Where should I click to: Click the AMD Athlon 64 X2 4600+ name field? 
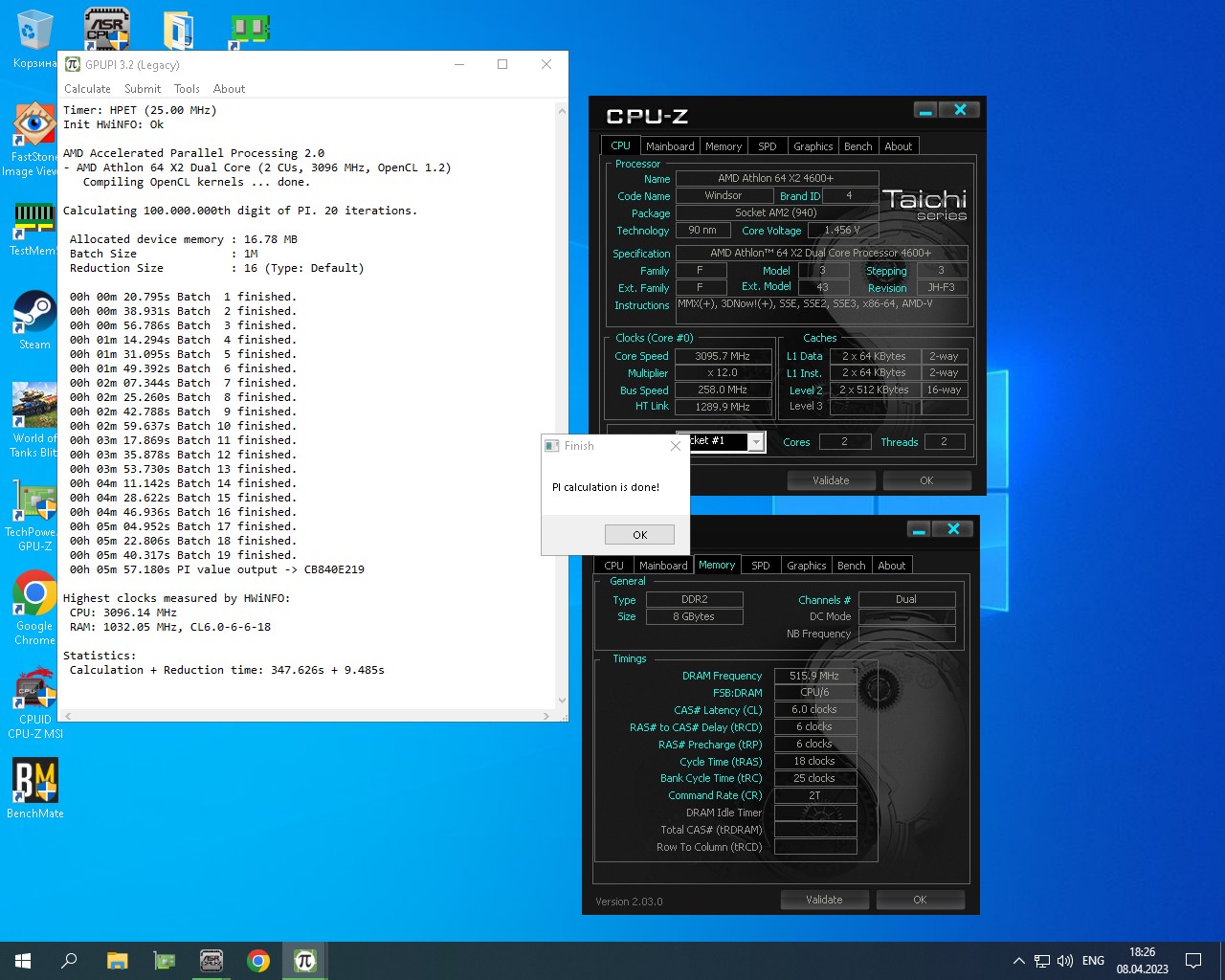click(776, 178)
